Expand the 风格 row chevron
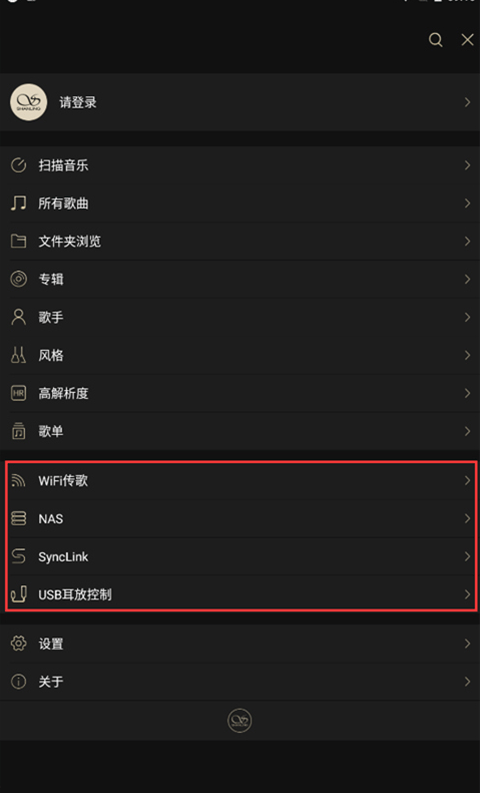The image size is (480, 793). (x=467, y=355)
